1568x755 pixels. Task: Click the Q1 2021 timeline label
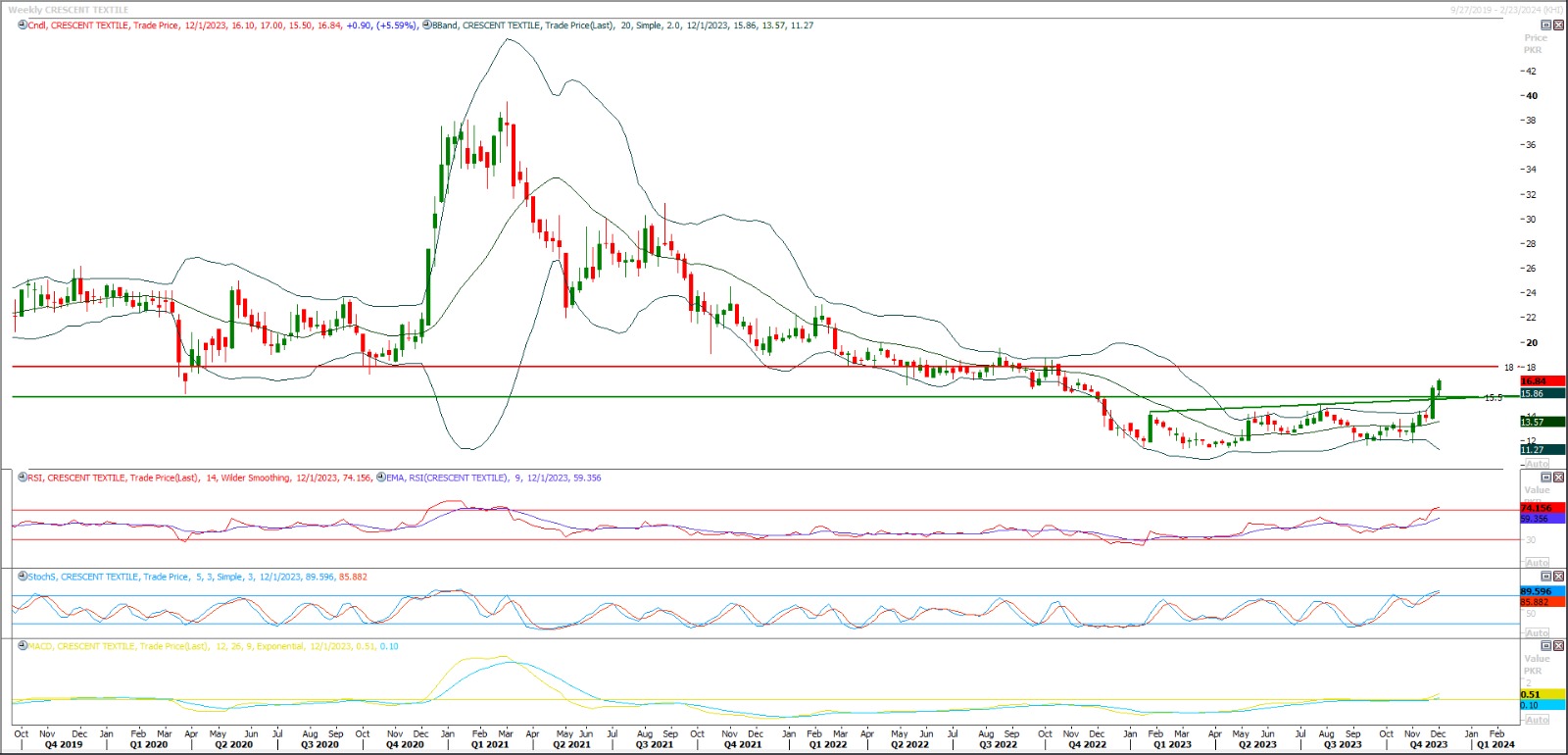tap(490, 744)
